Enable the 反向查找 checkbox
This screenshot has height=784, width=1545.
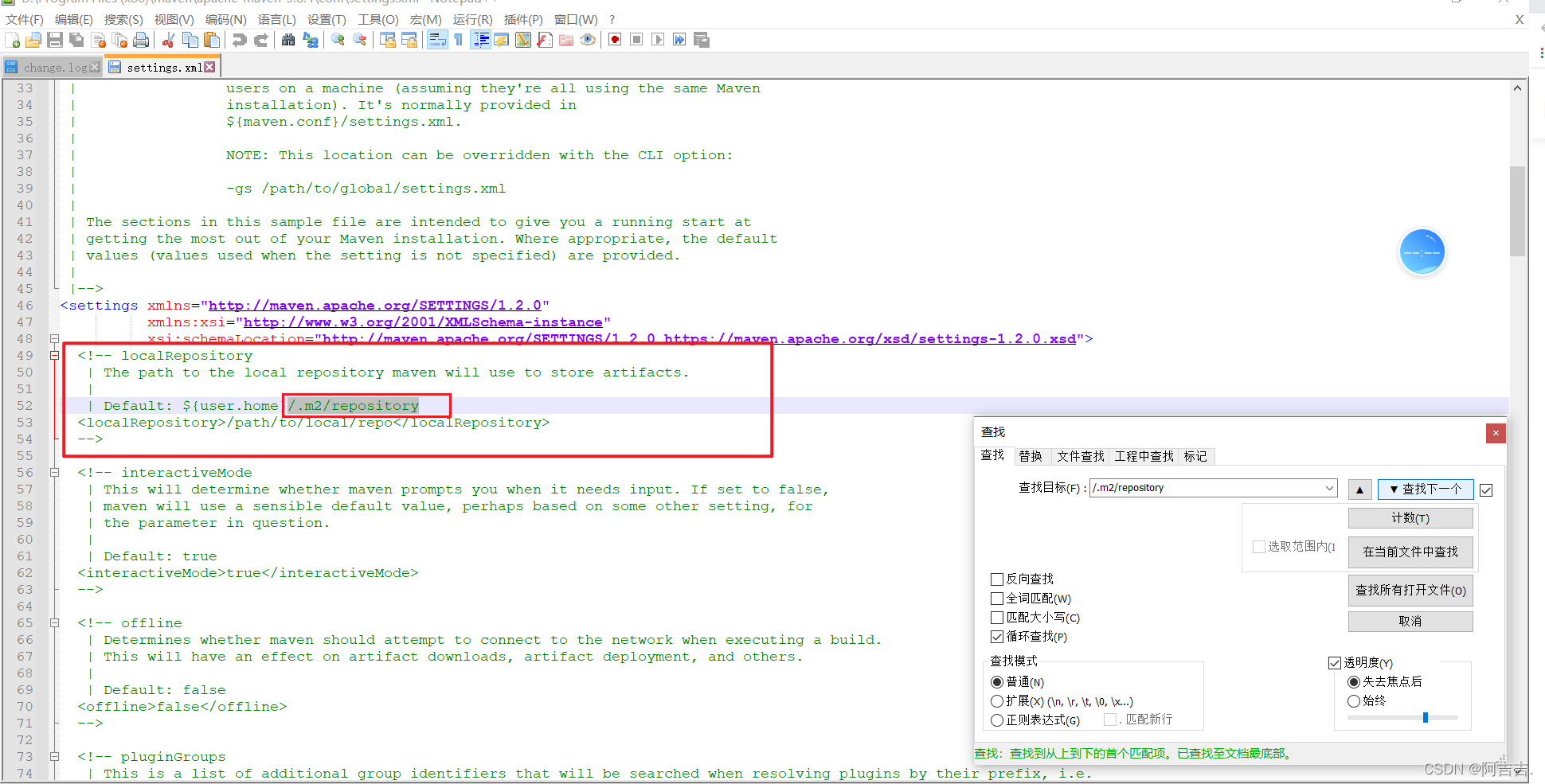(997, 579)
